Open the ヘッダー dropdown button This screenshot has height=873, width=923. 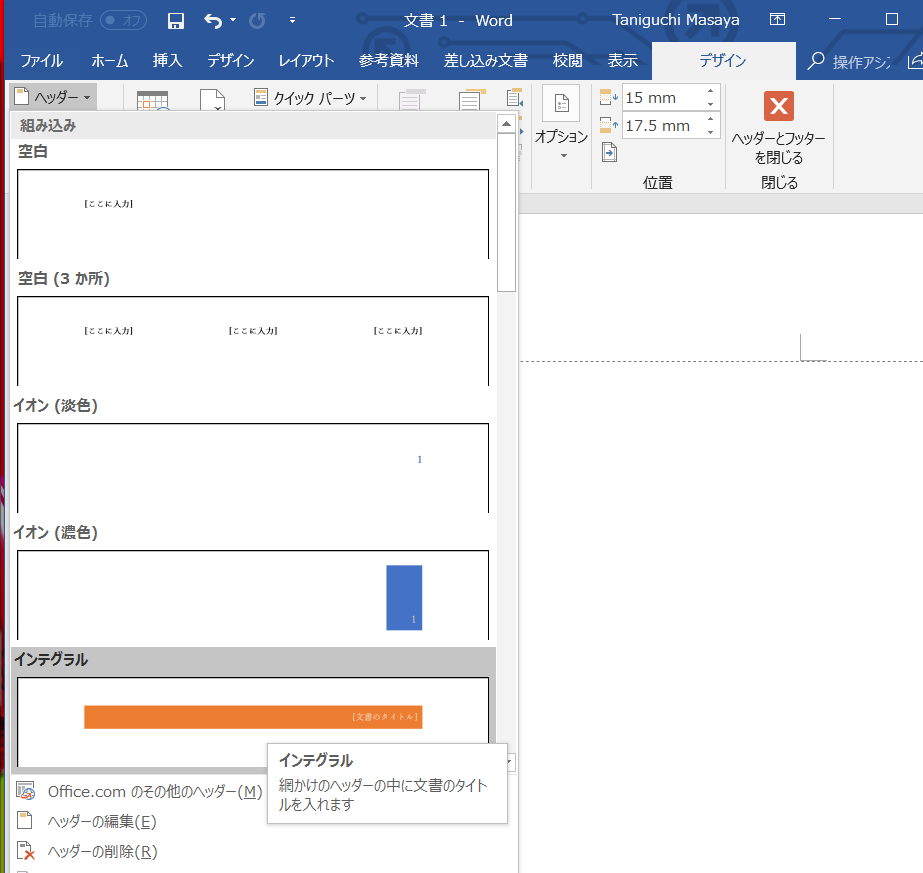pyautogui.click(x=53, y=97)
